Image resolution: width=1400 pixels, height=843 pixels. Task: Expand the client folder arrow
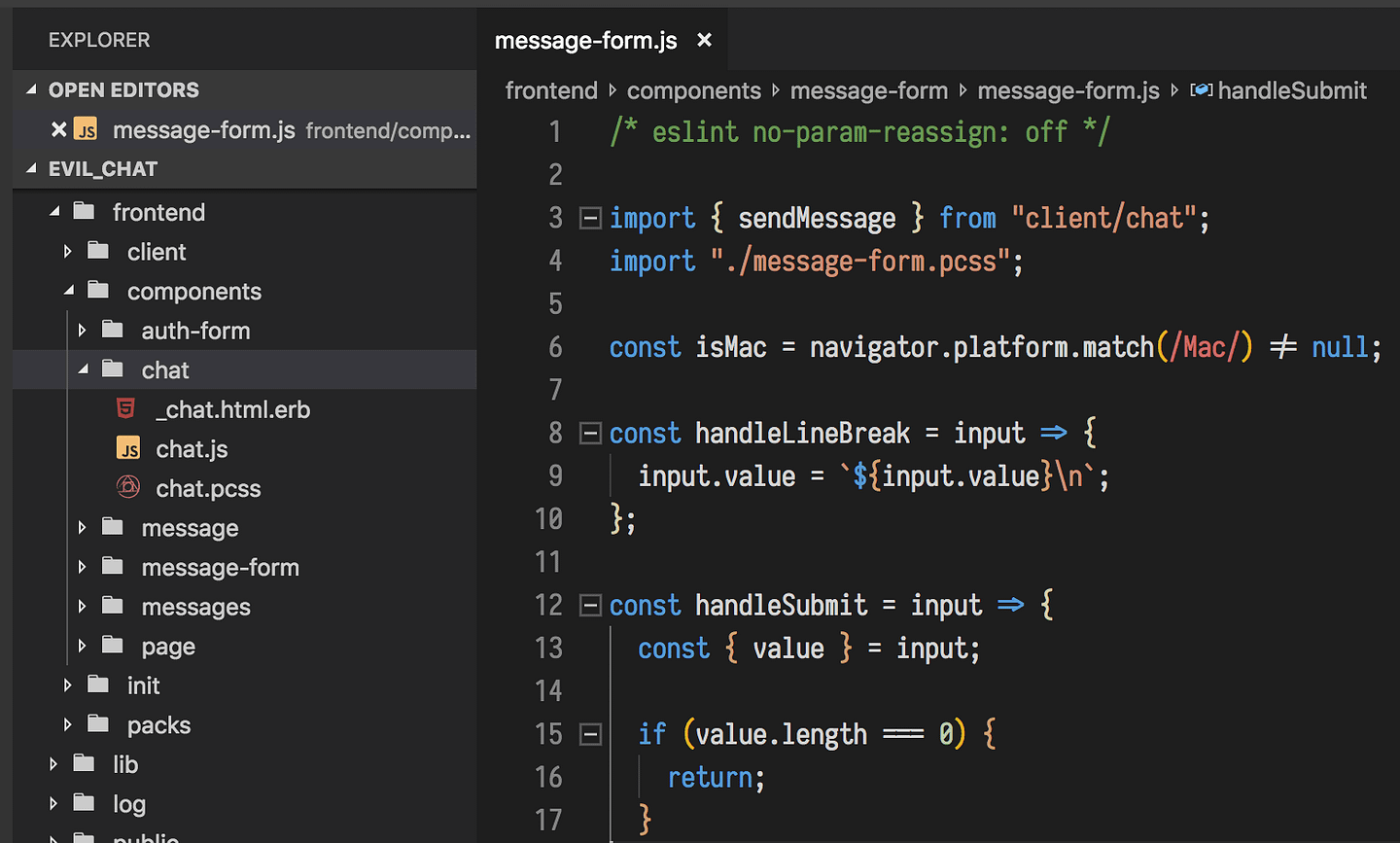(x=68, y=251)
